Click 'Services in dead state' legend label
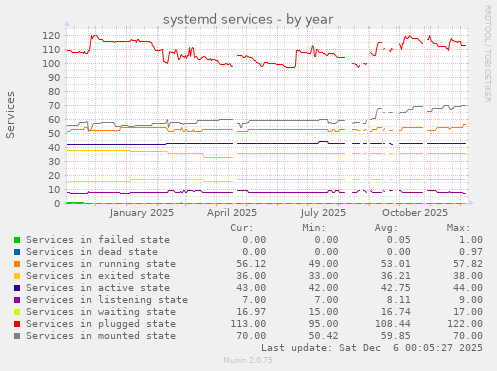The height and width of the screenshot is (371, 497). 92,252
